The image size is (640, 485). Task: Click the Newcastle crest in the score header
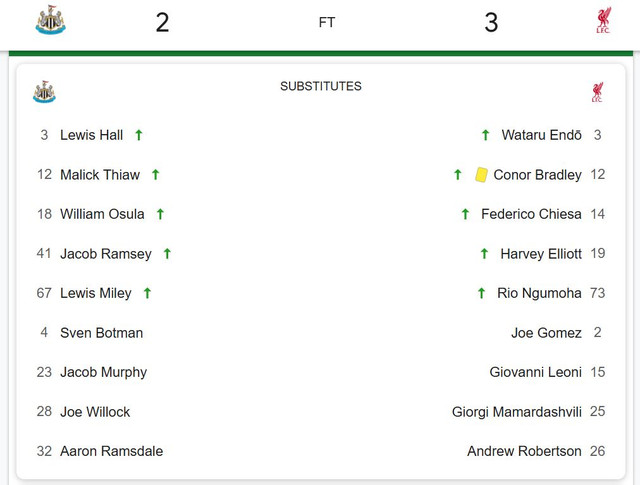[49, 21]
